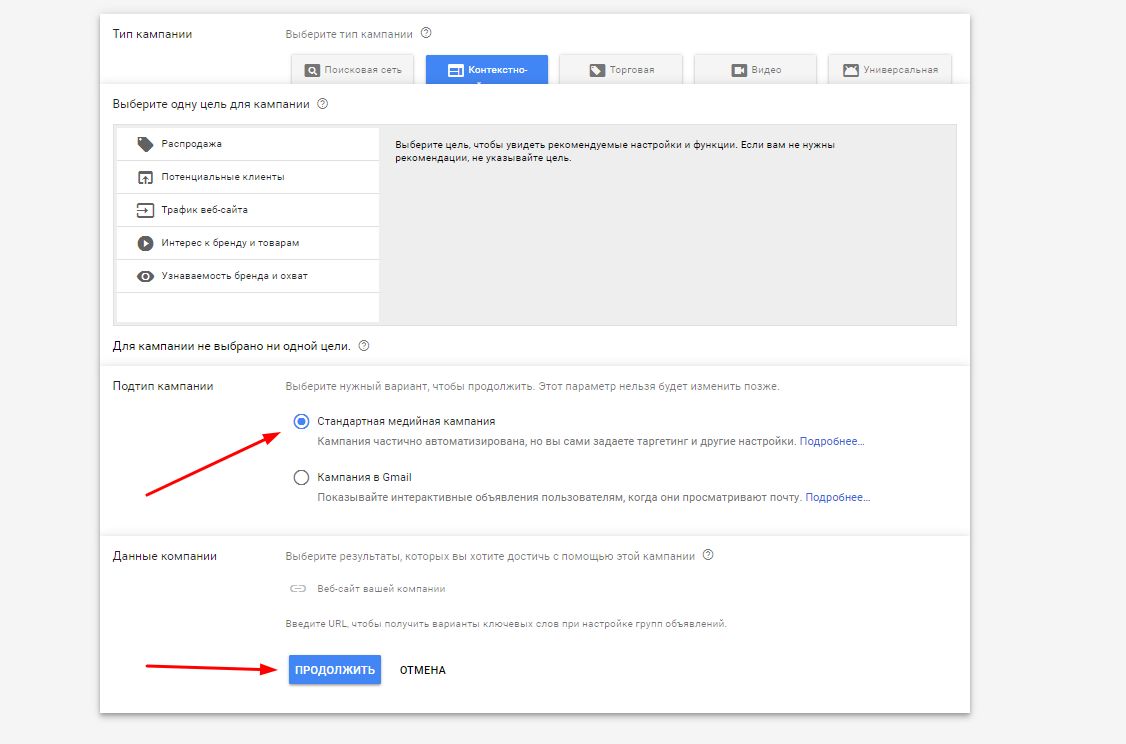The height and width of the screenshot is (744, 1126).
Task: Click the arrow icon for Трафик веб-сайта
Action: coord(145,210)
